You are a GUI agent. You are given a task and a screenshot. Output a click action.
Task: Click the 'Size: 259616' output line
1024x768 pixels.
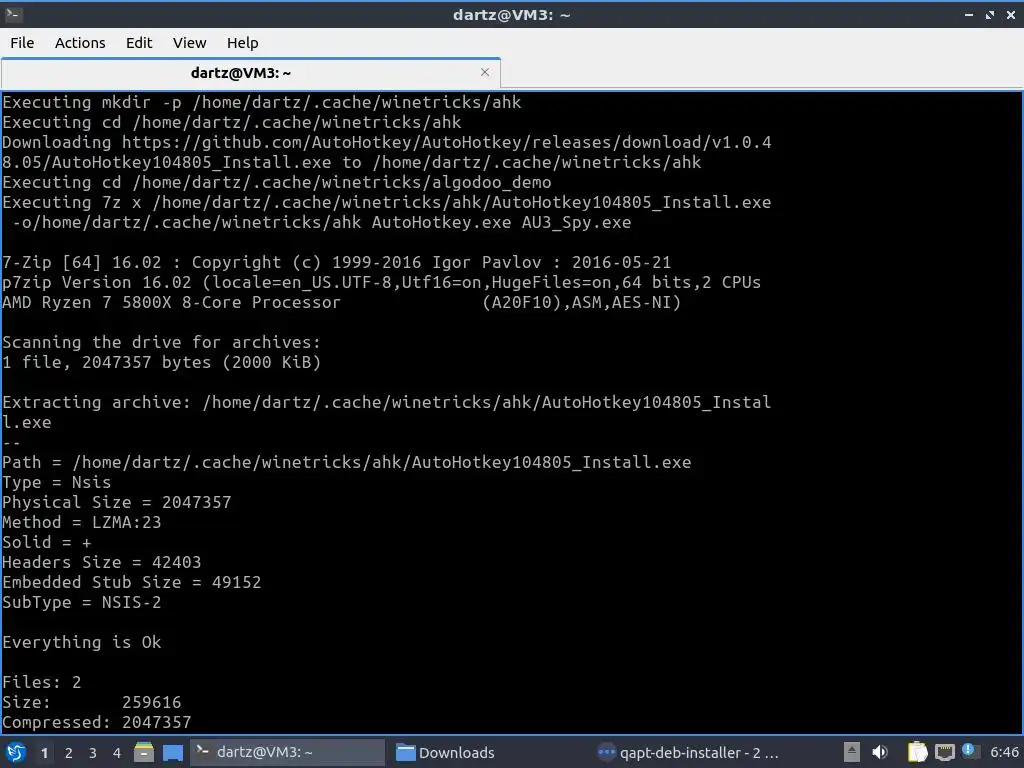click(x=91, y=703)
